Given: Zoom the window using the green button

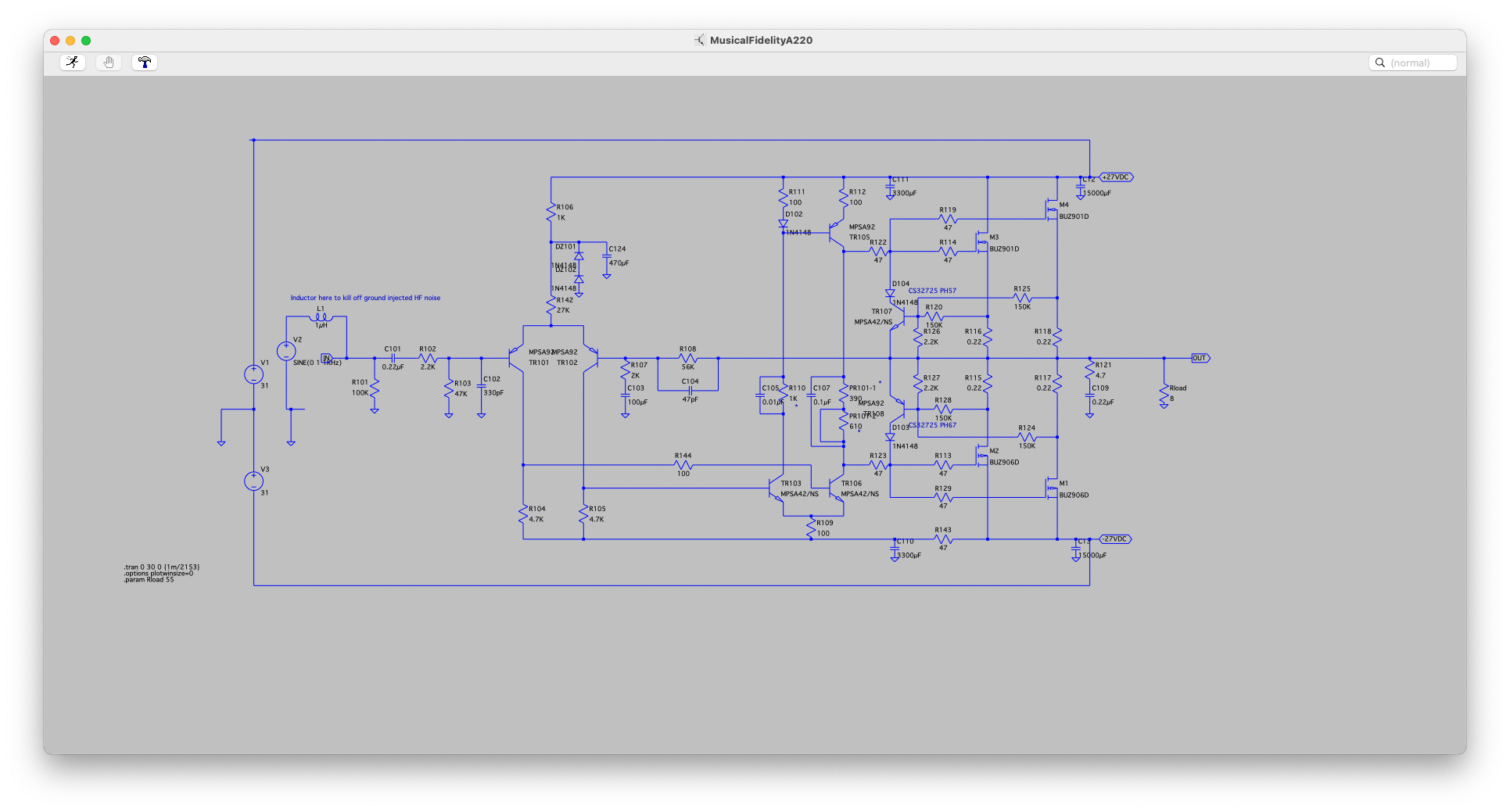Looking at the screenshot, I should click(x=86, y=41).
